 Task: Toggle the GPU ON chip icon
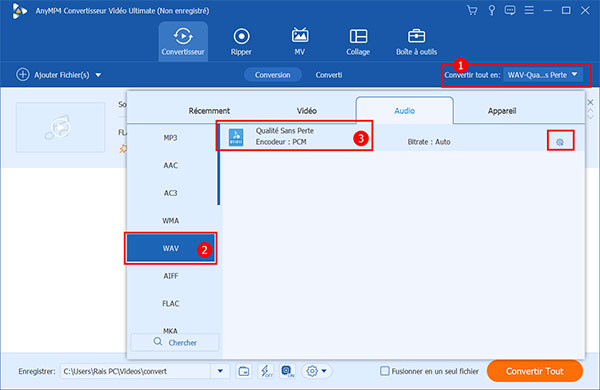[287, 371]
